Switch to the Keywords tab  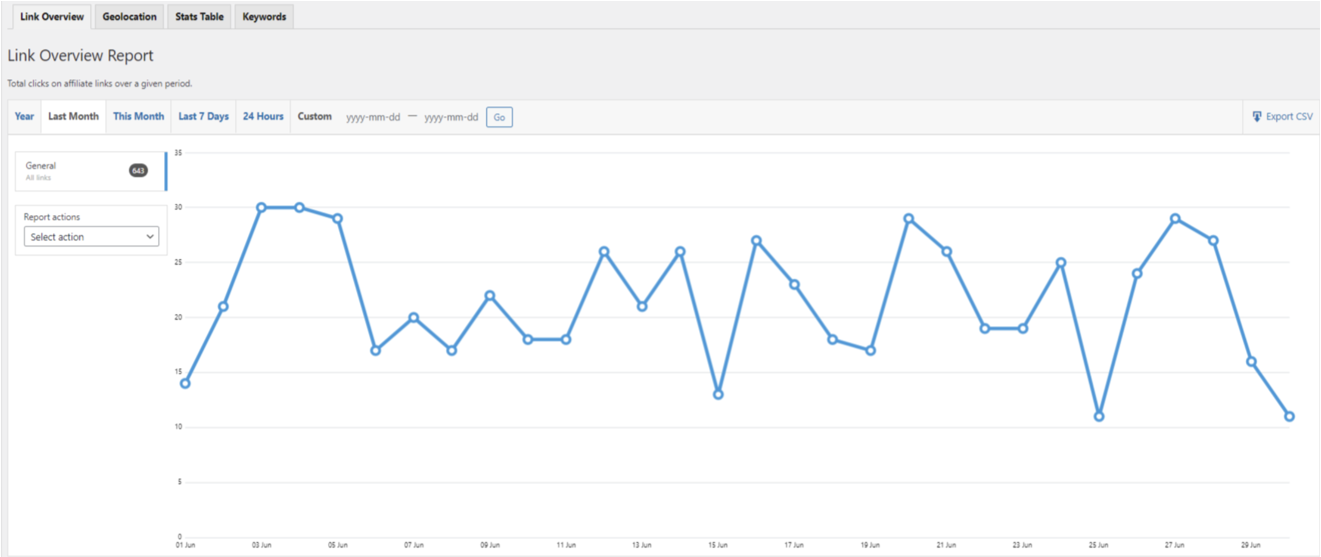click(264, 17)
